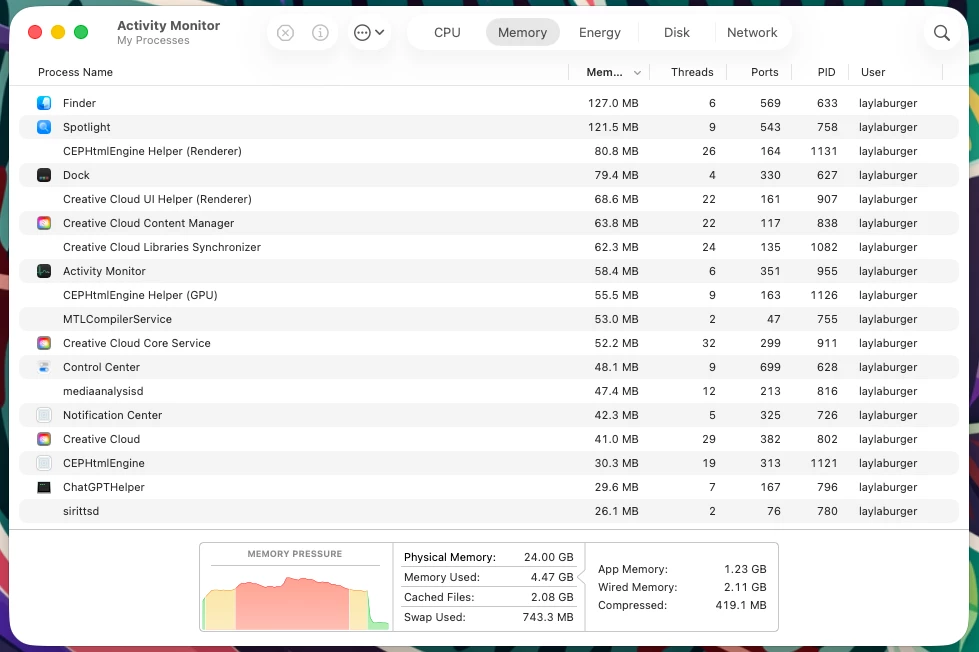Viewport: 979px width, 652px height.
Task: Switch to the Energy tab
Action: [x=599, y=32]
